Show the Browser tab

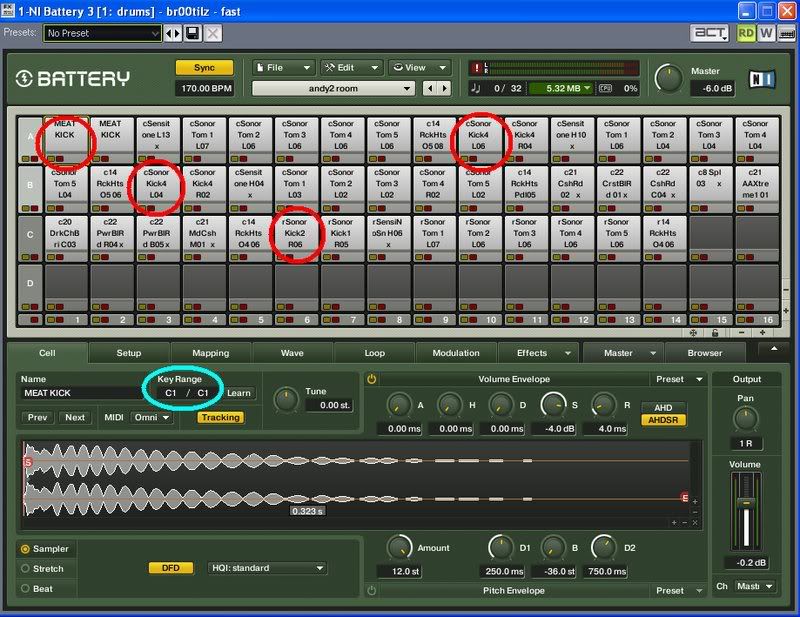[705, 353]
